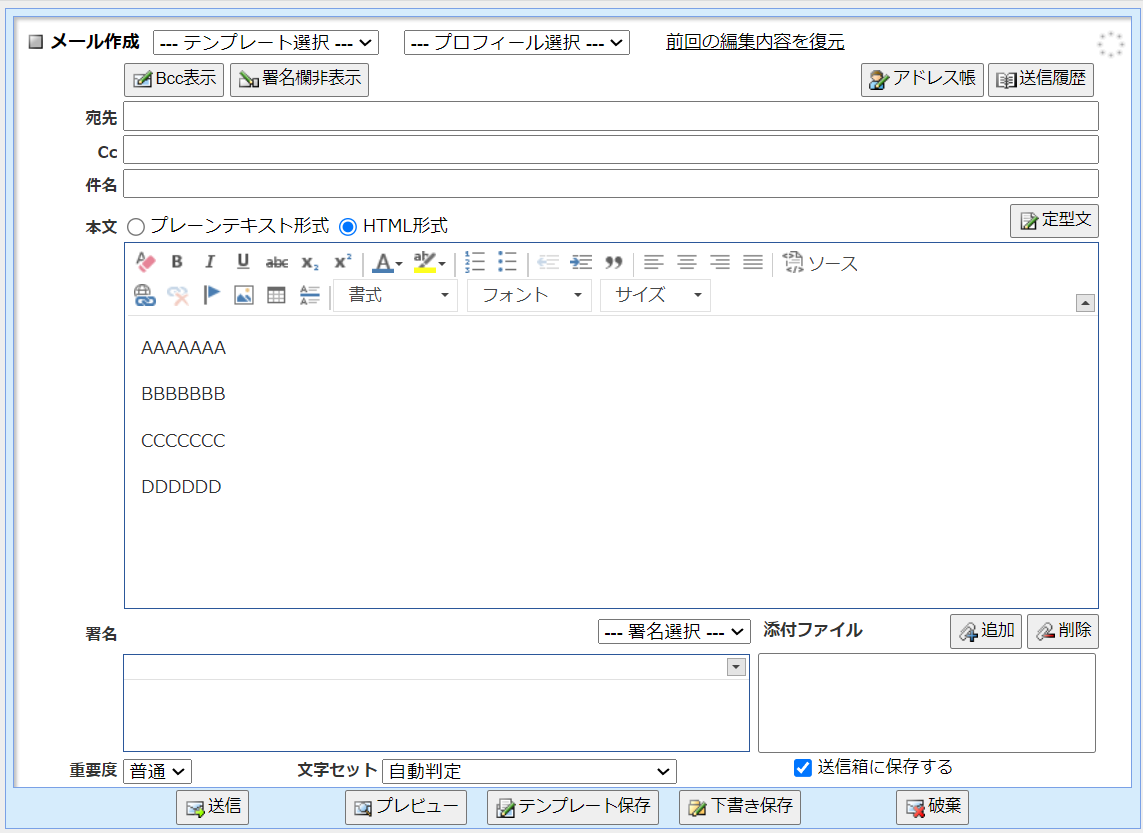Open the 文字セット charset dropdown

tap(529, 771)
